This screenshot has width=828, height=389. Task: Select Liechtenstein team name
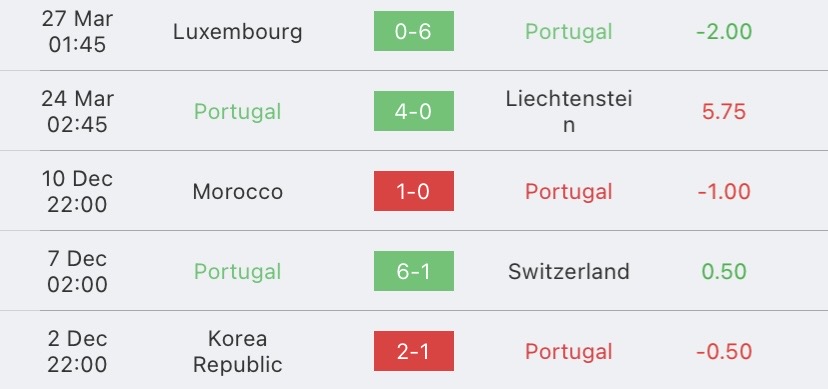click(569, 111)
